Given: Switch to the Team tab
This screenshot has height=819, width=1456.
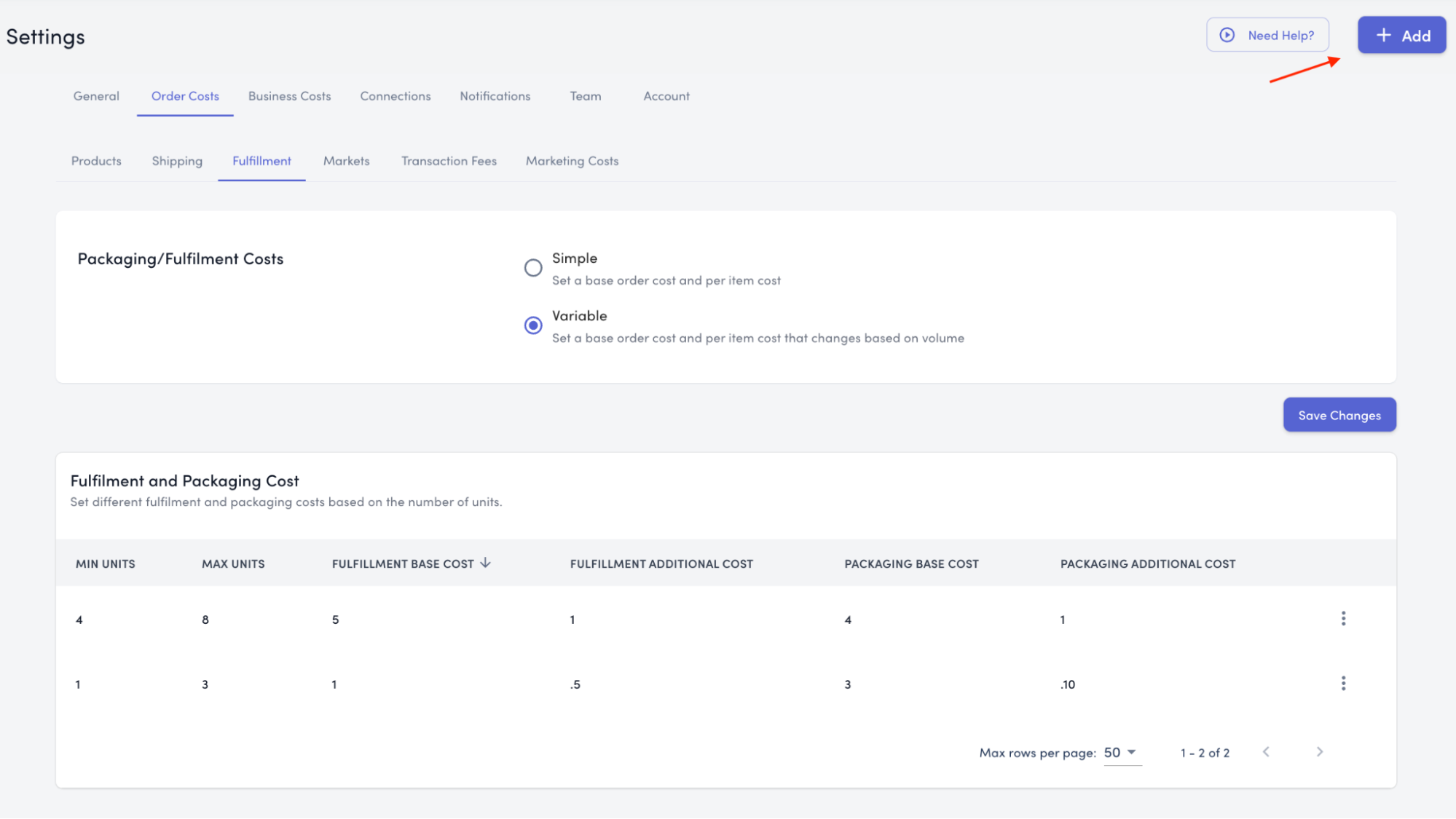Looking at the screenshot, I should (x=585, y=96).
